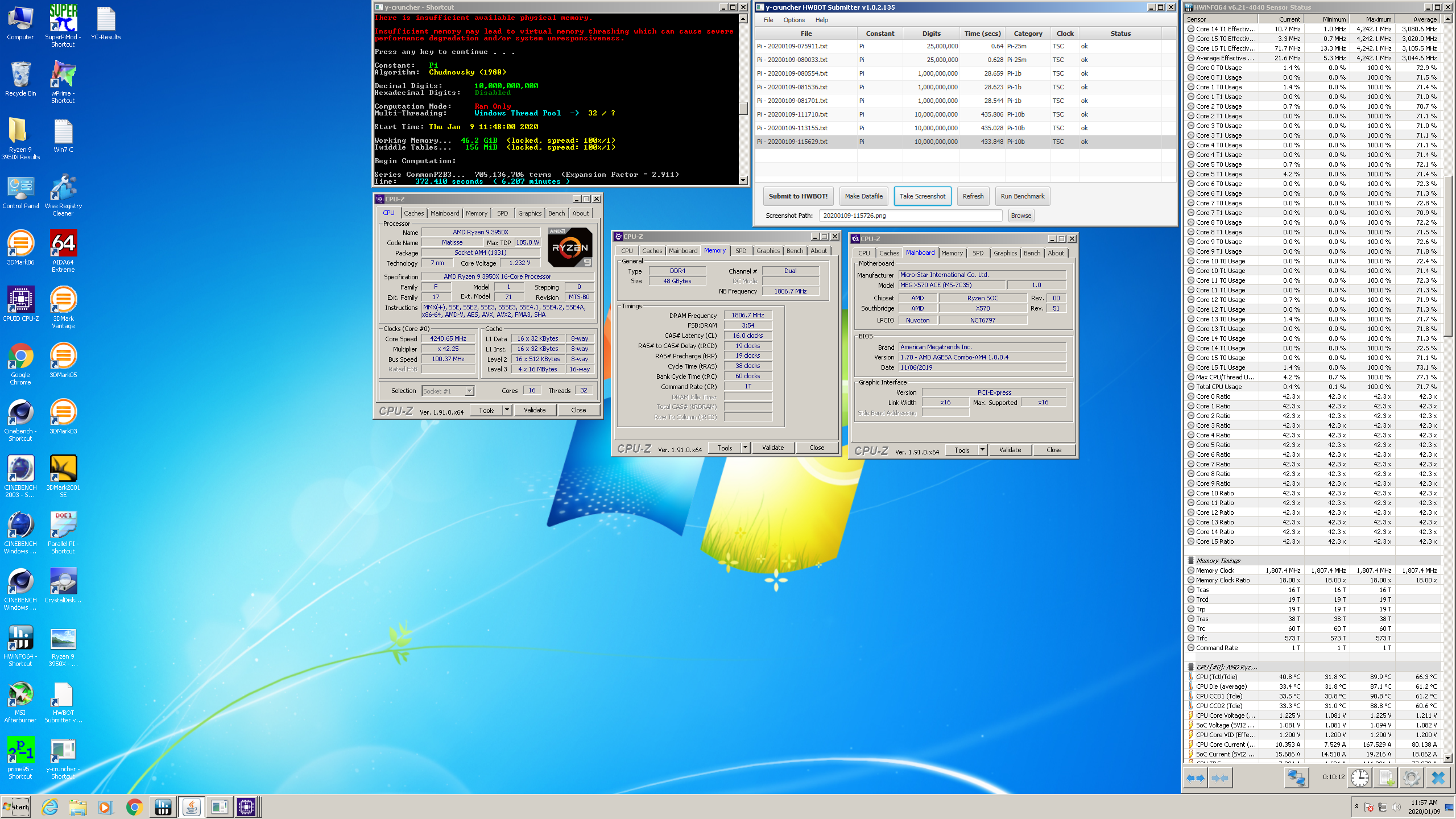This screenshot has height=819, width=1456.
Task: Click Take Screenshot button
Action: pyautogui.click(x=923, y=196)
